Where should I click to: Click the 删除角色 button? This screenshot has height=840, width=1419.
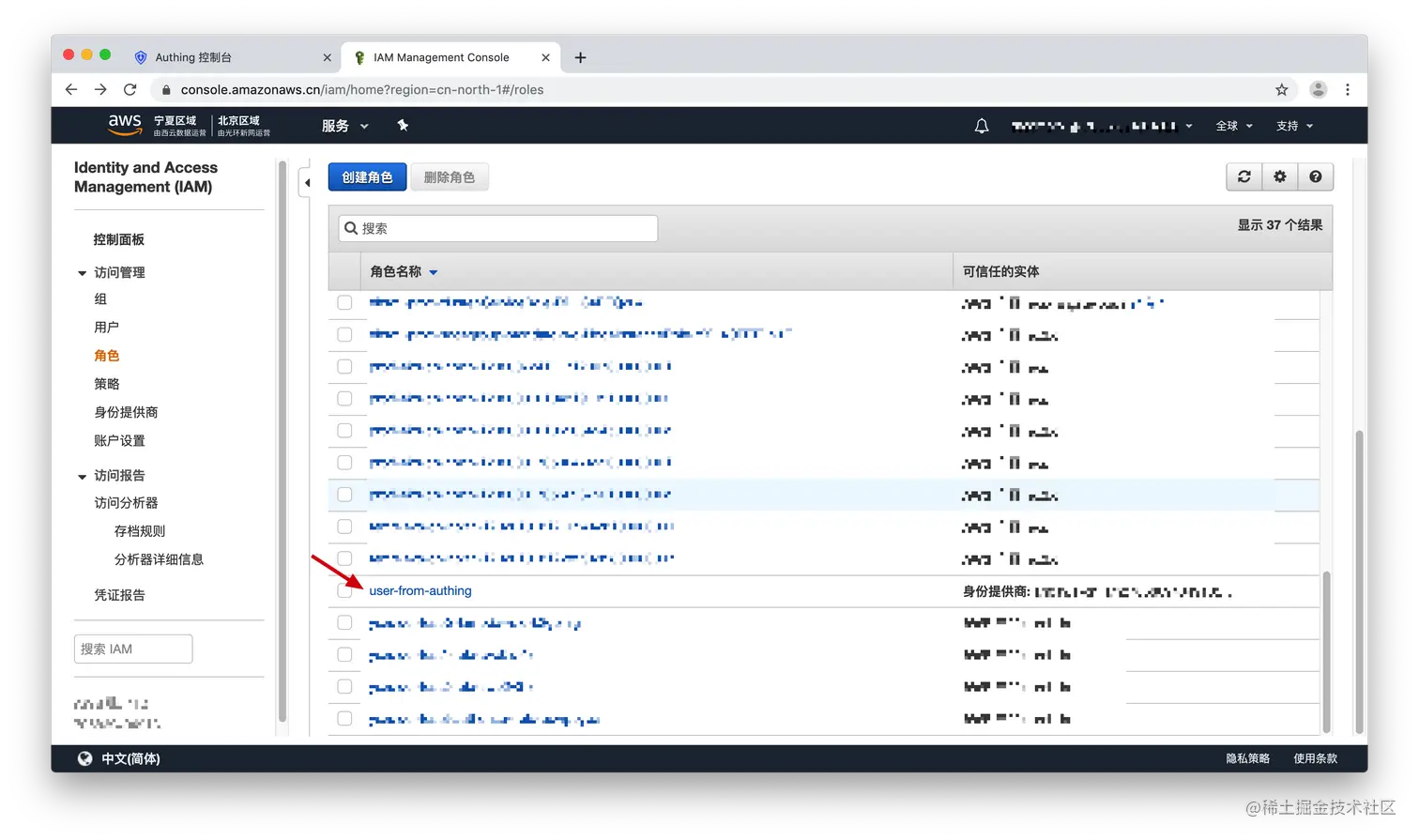click(450, 176)
